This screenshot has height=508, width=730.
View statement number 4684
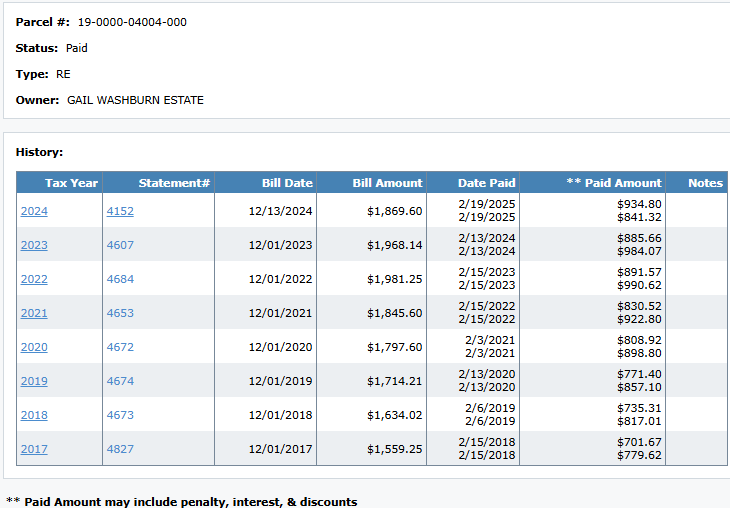(120, 279)
